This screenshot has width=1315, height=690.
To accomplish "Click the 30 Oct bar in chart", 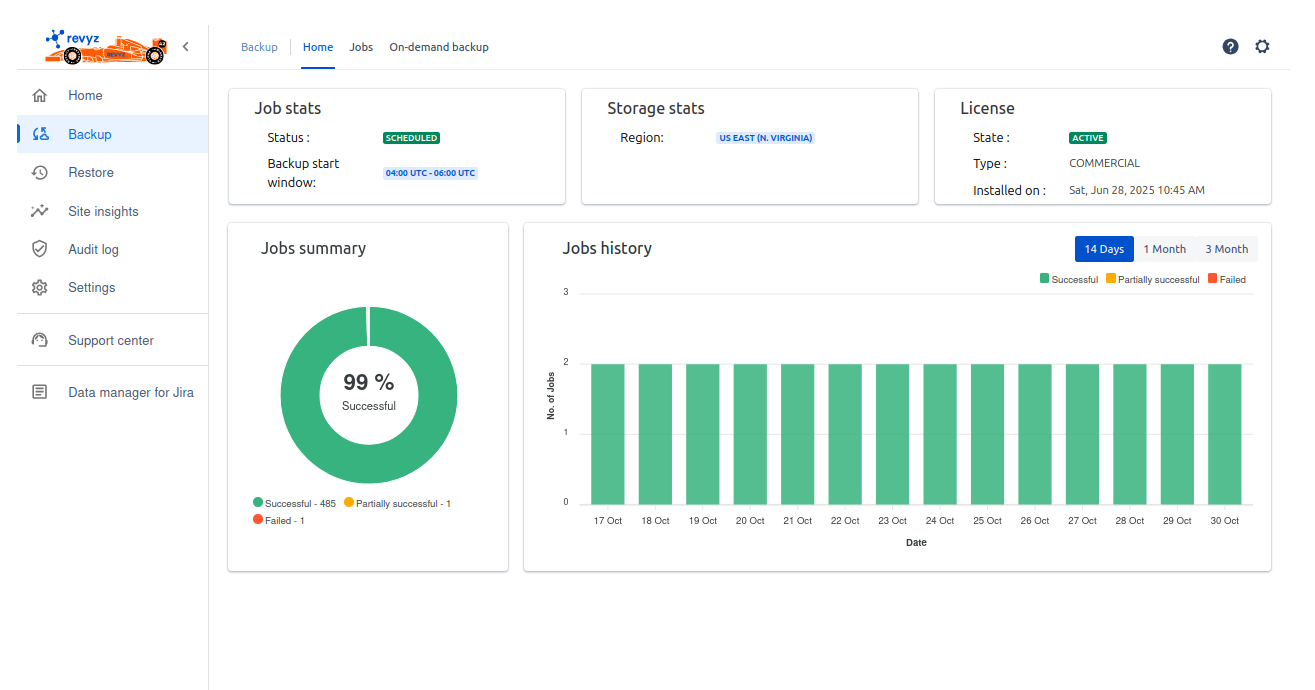I will point(1224,434).
